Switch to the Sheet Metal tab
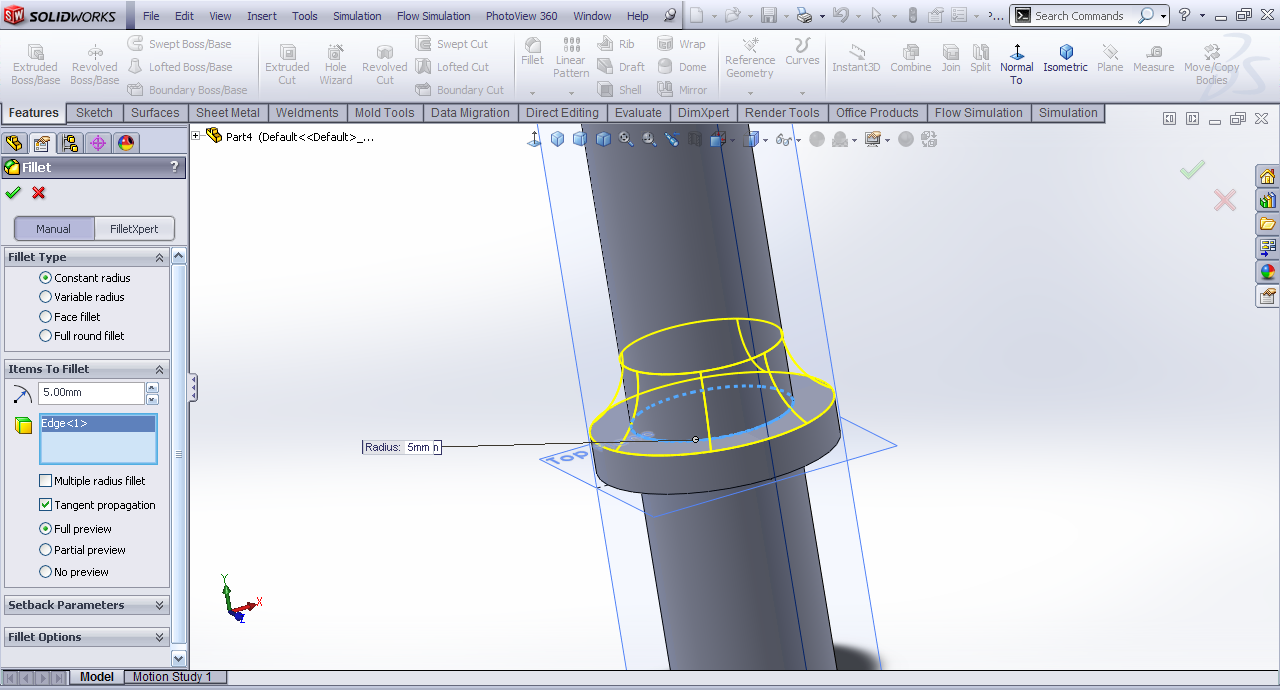Viewport: 1280px width, 690px height. 227,113
